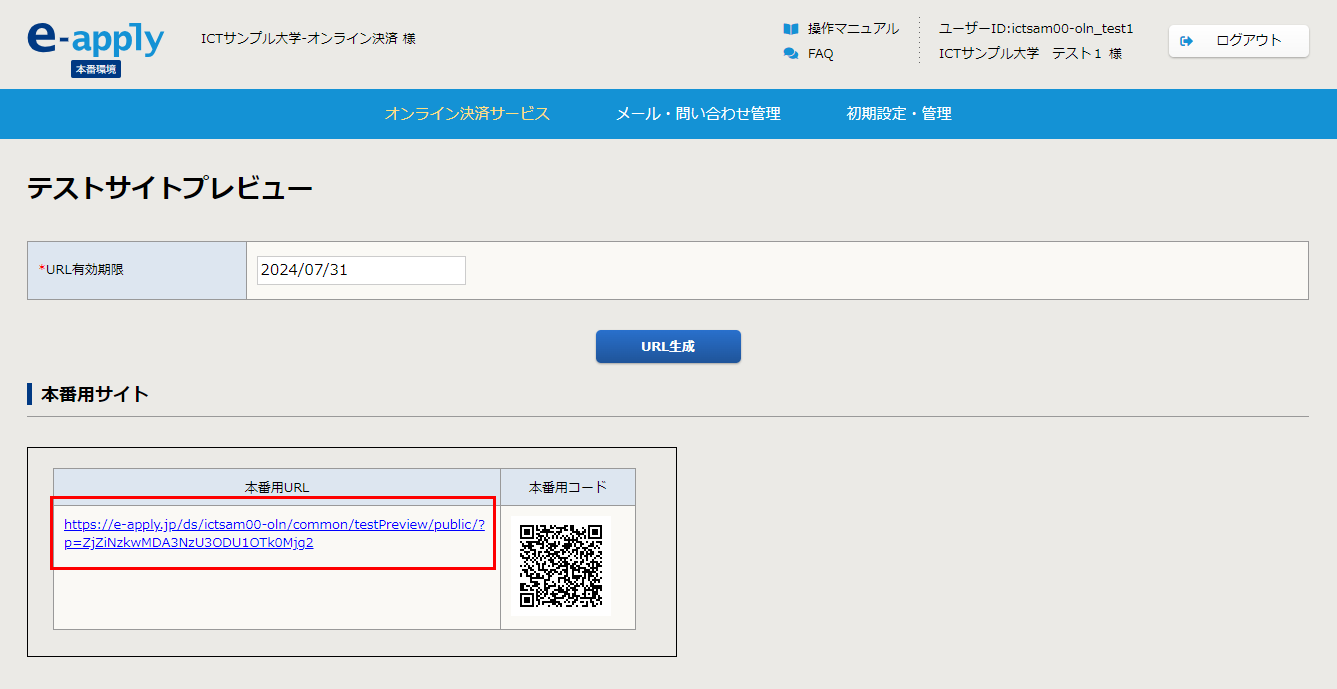1337x689 pixels.
Task: Click the URL有効期限 field label
Action: tap(84, 270)
